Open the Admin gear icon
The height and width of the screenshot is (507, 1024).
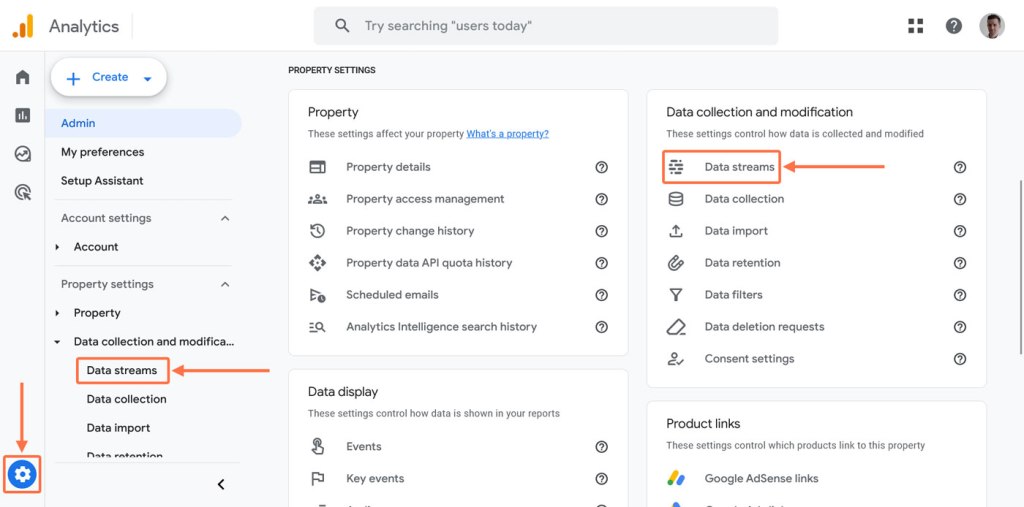click(x=22, y=474)
